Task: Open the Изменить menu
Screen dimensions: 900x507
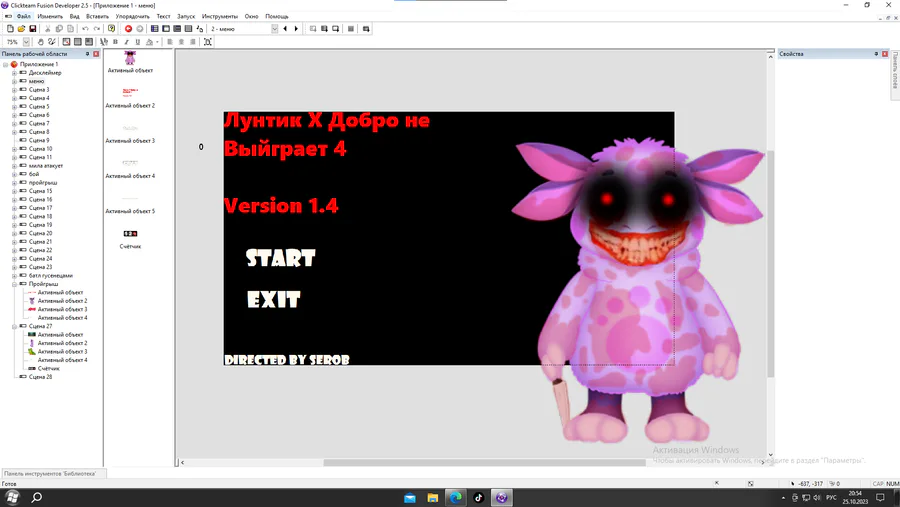Action: pos(50,16)
